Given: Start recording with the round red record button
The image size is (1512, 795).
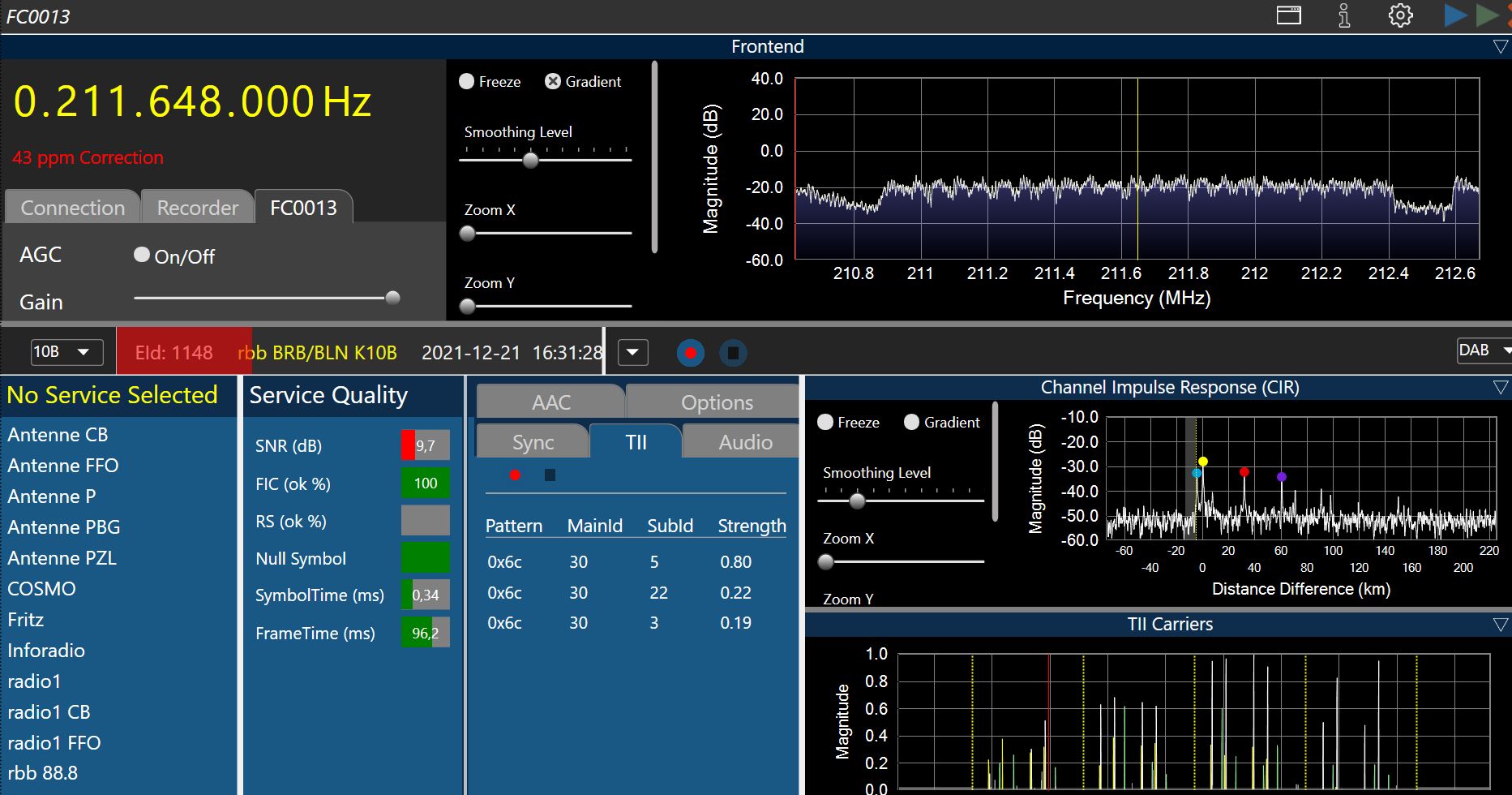Looking at the screenshot, I should tap(690, 353).
